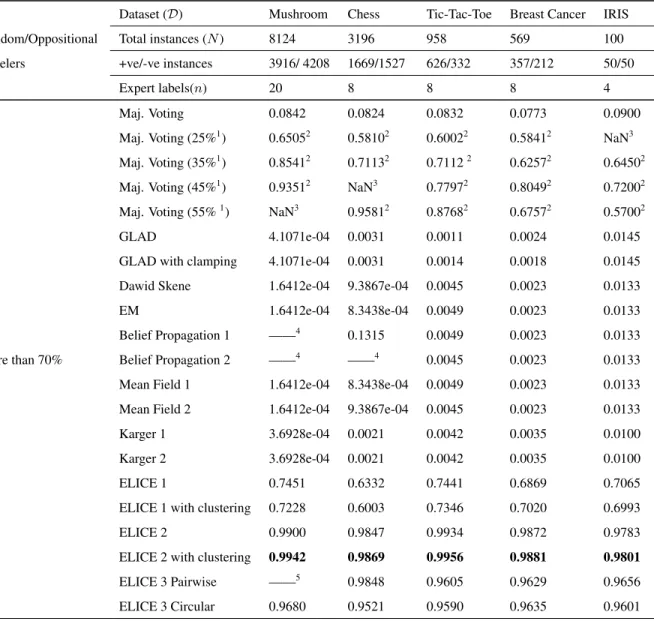Click the Chess column header
Viewport: 654px width, 621px height.
pos(363,14)
